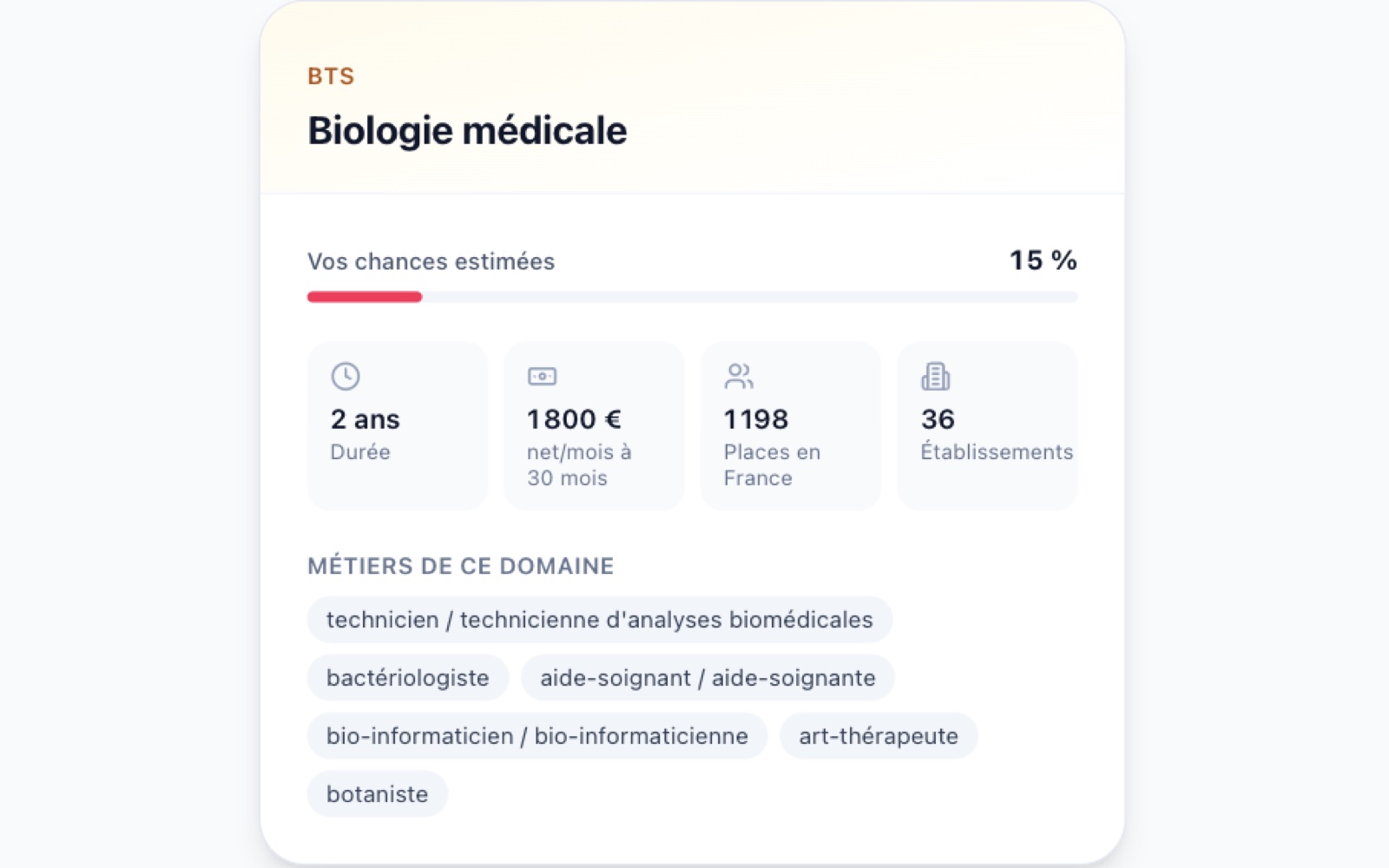Click the 15 % chance value
Image resolution: width=1389 pixels, height=868 pixels.
point(1043,260)
